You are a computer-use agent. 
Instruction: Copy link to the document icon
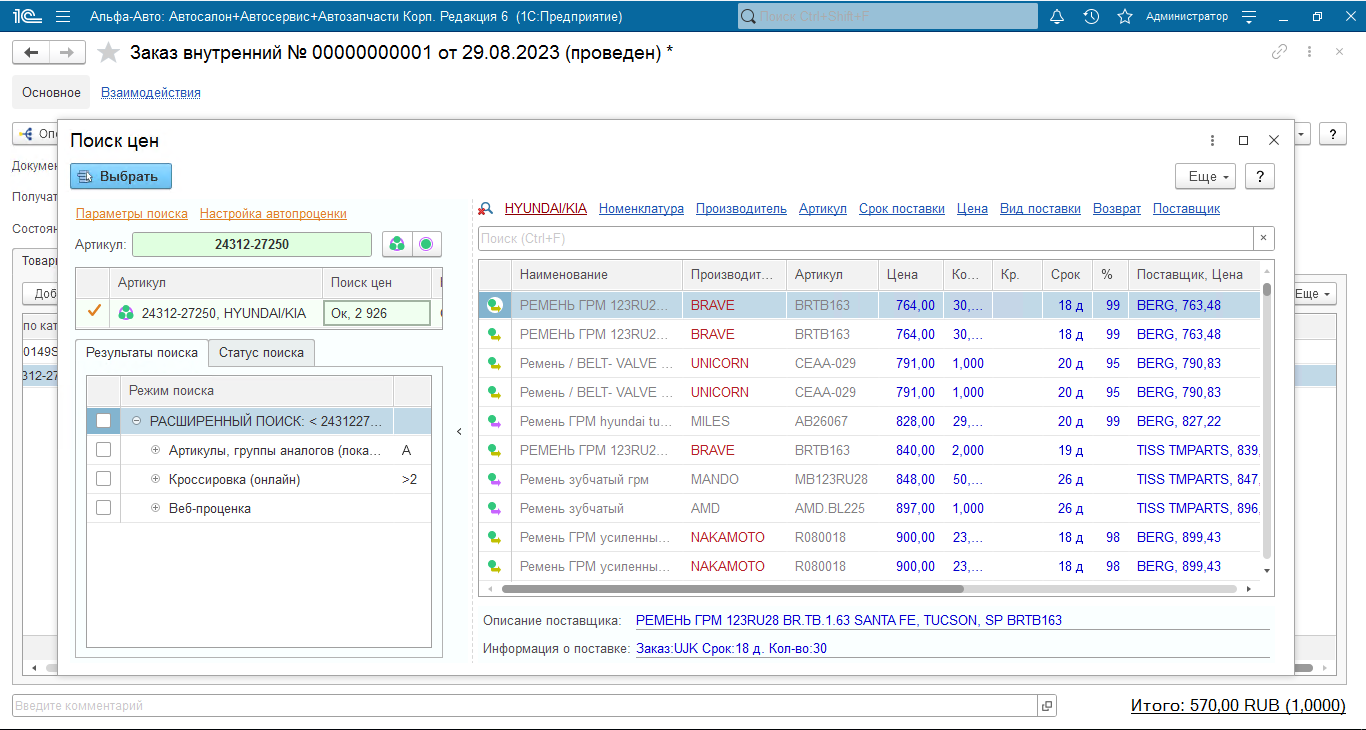click(1279, 53)
